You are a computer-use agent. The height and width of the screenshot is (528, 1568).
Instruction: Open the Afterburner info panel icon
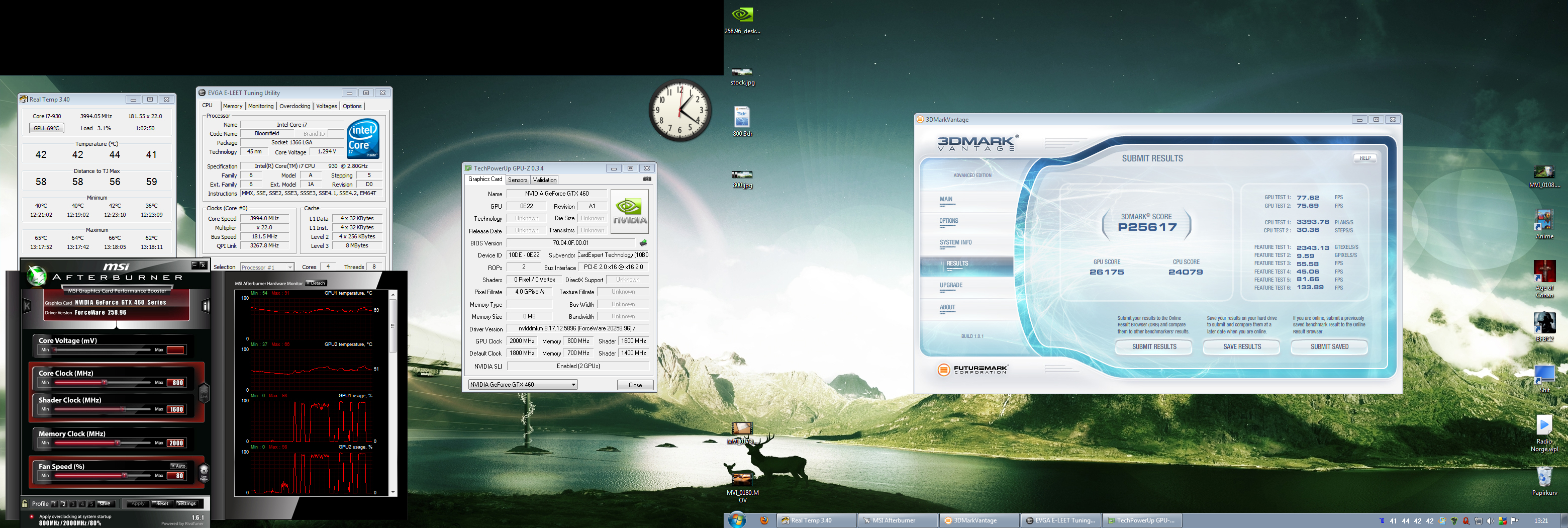coord(206,306)
